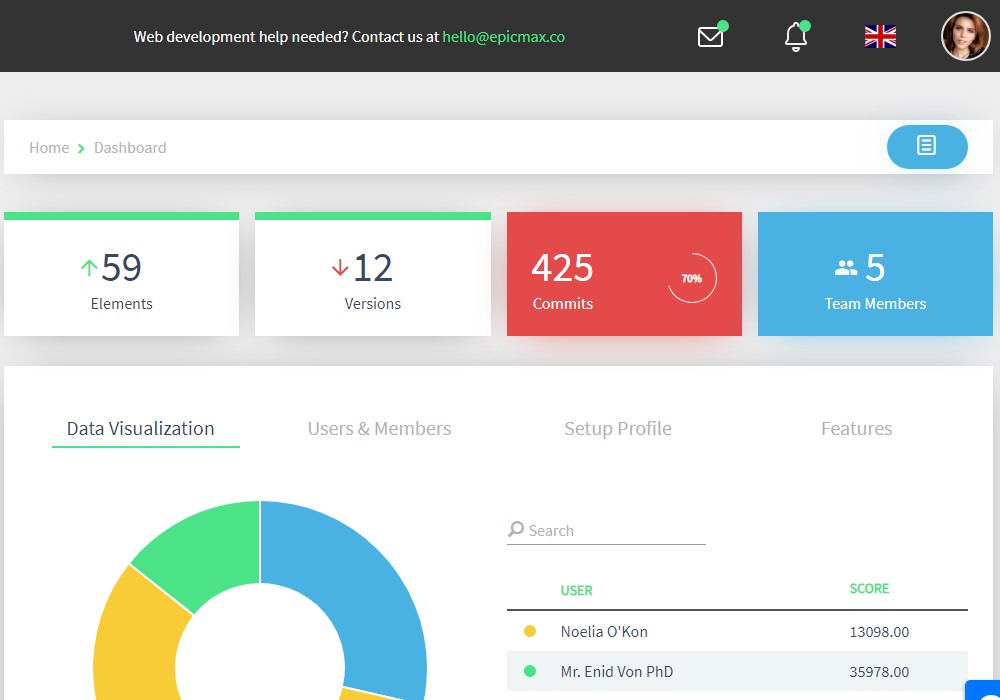Sort by the USER column header
Viewport: 1000px width, 700px height.
click(577, 590)
